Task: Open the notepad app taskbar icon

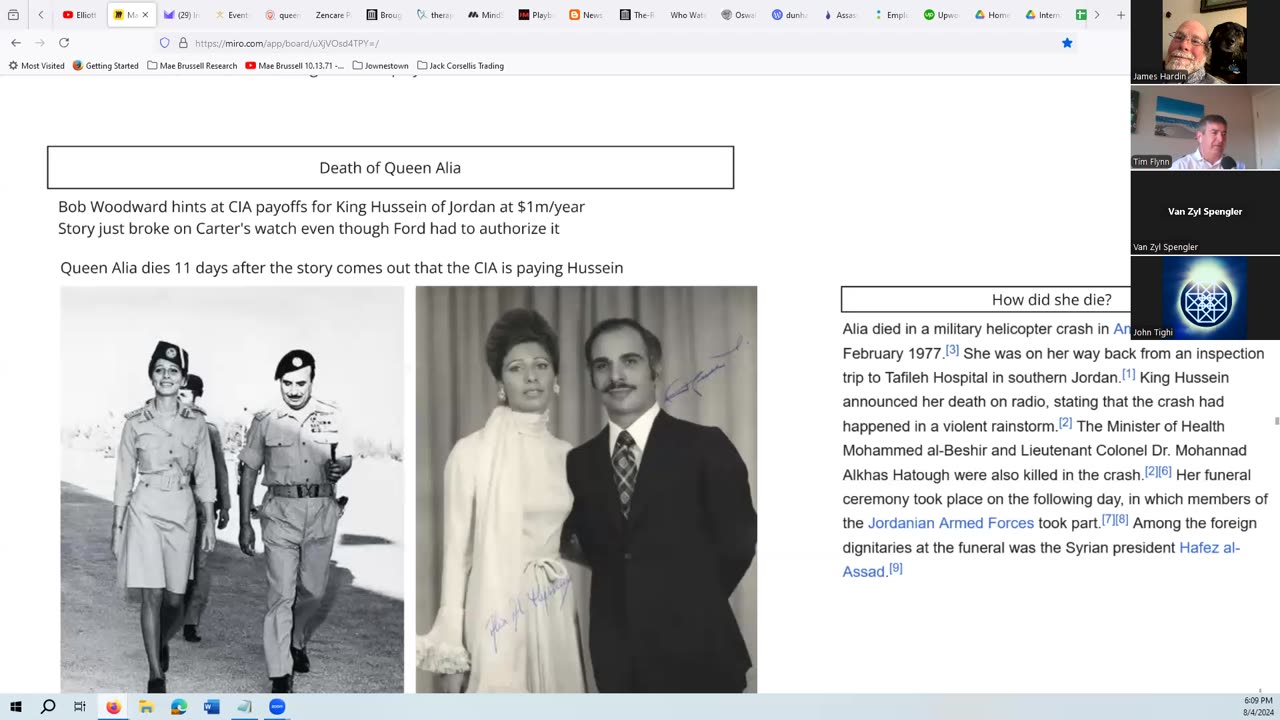Action: coord(244,707)
